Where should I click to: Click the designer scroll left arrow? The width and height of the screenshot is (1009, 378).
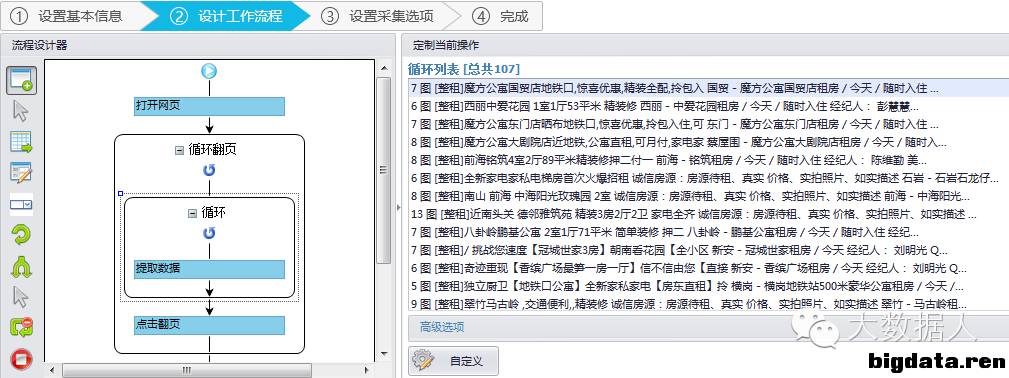52,370
